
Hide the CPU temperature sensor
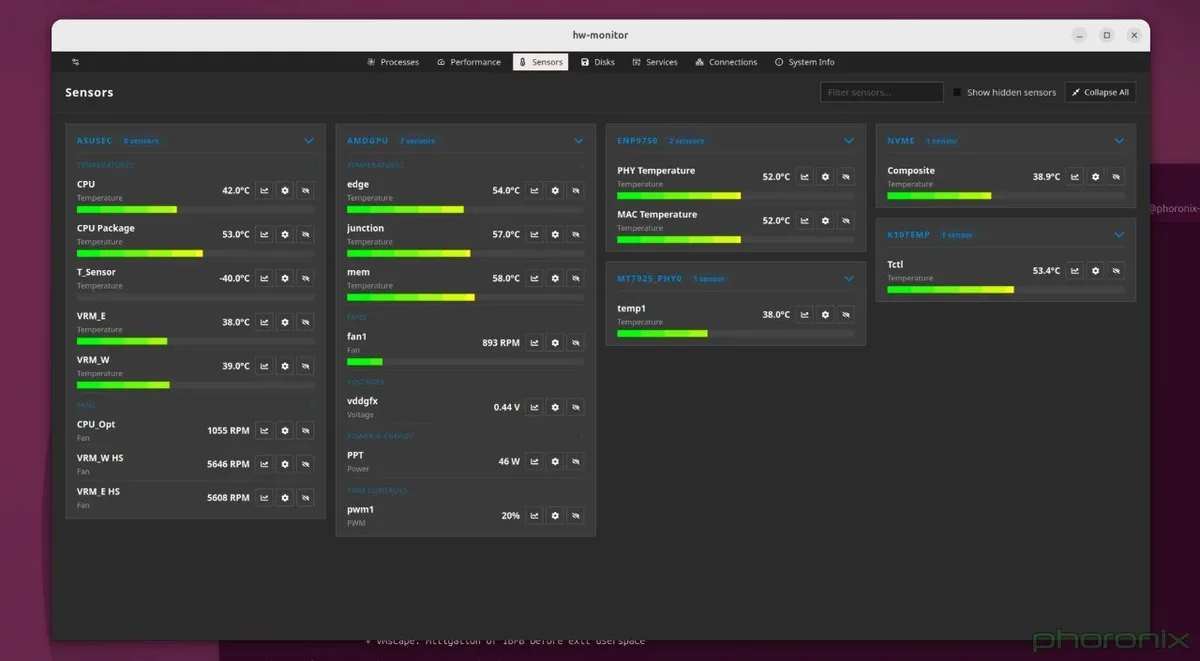coord(306,190)
